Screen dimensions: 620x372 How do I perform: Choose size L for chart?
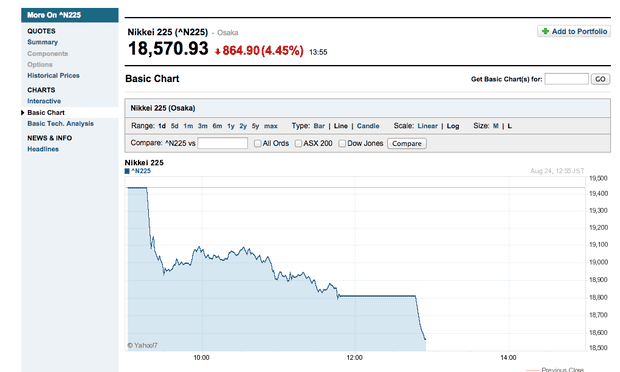click(509, 126)
